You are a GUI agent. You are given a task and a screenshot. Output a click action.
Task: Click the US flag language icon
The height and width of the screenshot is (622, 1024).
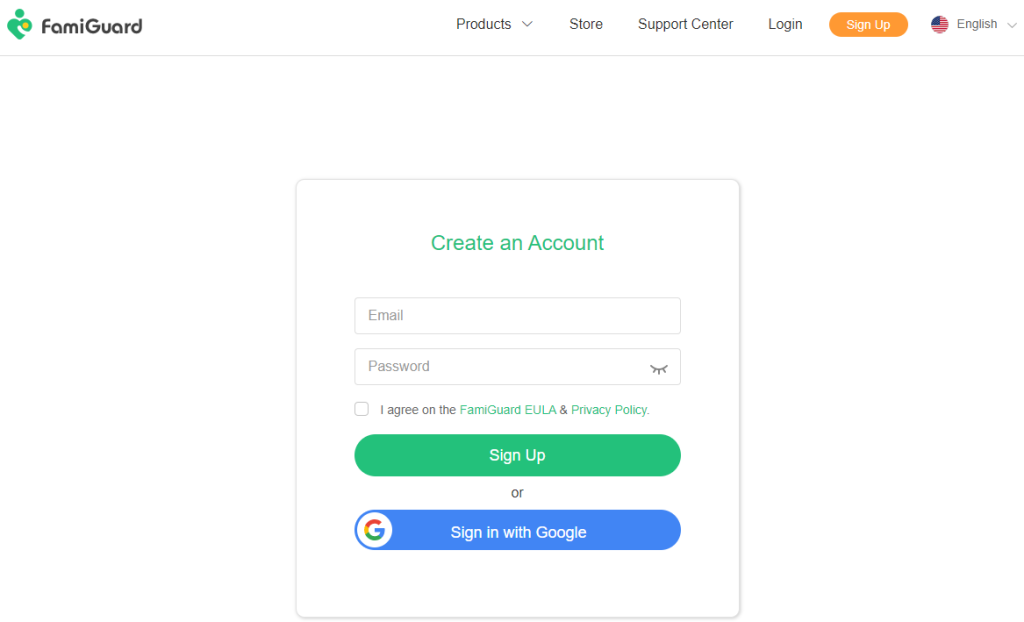(x=939, y=25)
